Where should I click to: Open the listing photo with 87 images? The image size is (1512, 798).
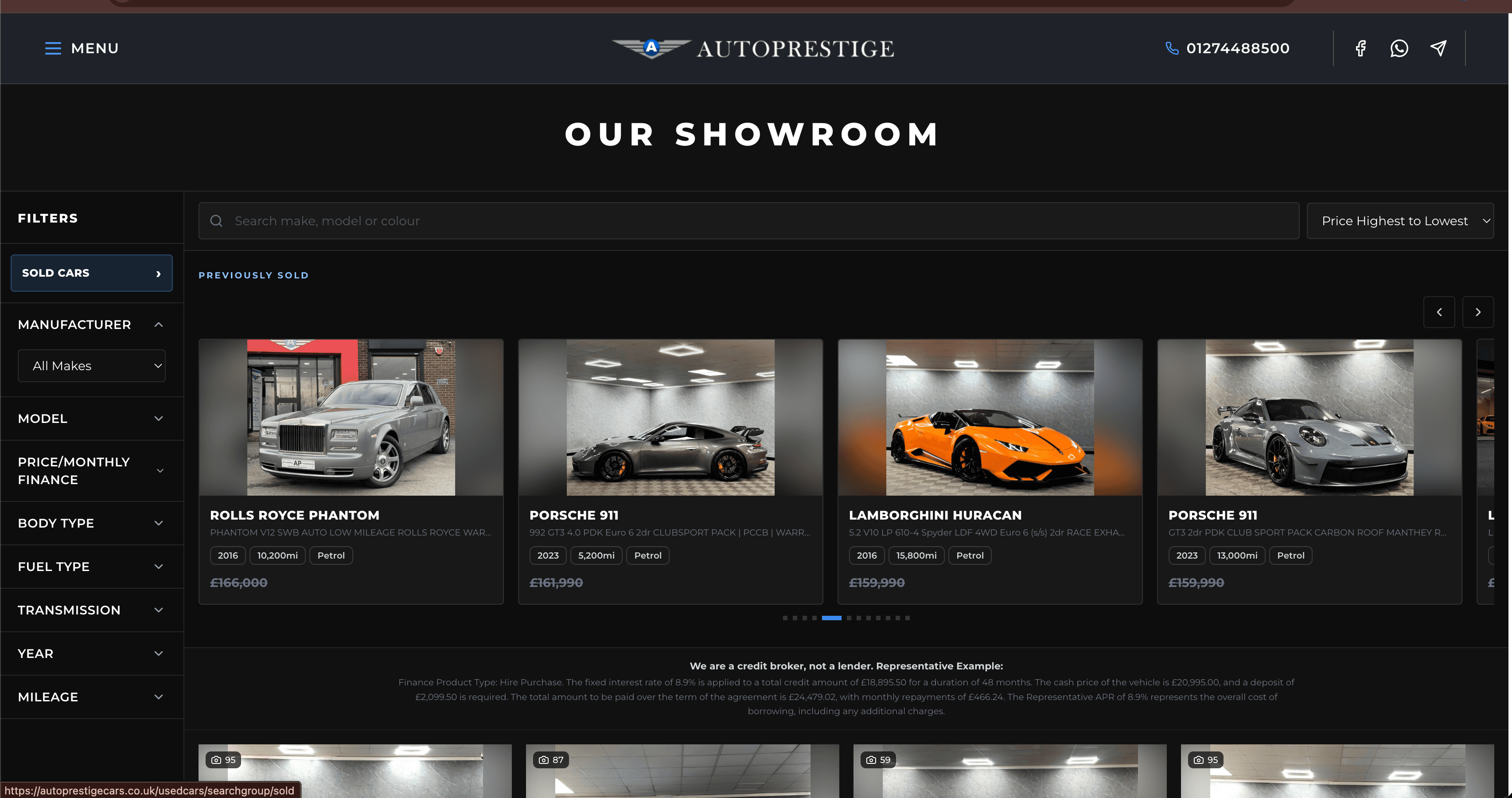point(682,771)
